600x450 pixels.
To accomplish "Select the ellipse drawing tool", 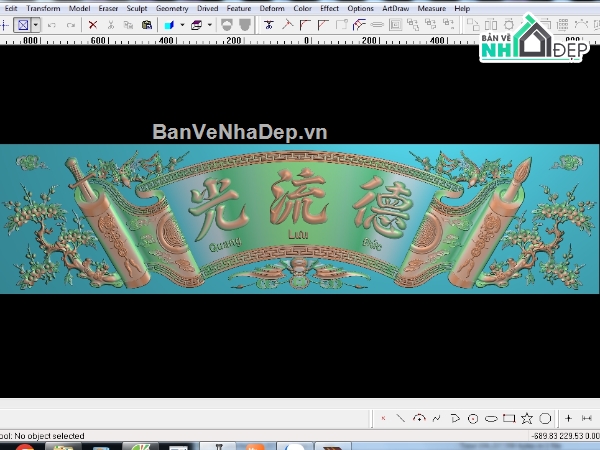I will [491, 419].
